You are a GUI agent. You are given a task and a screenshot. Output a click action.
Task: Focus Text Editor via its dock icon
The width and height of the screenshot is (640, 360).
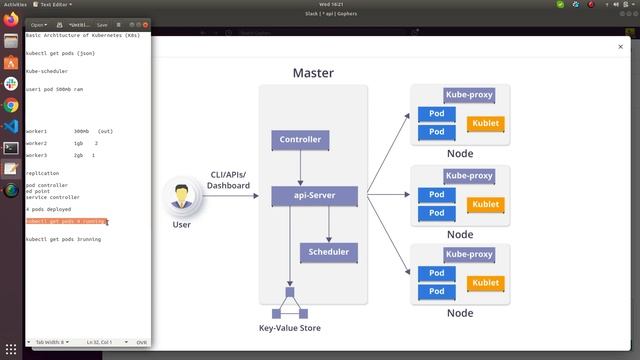click(11, 169)
